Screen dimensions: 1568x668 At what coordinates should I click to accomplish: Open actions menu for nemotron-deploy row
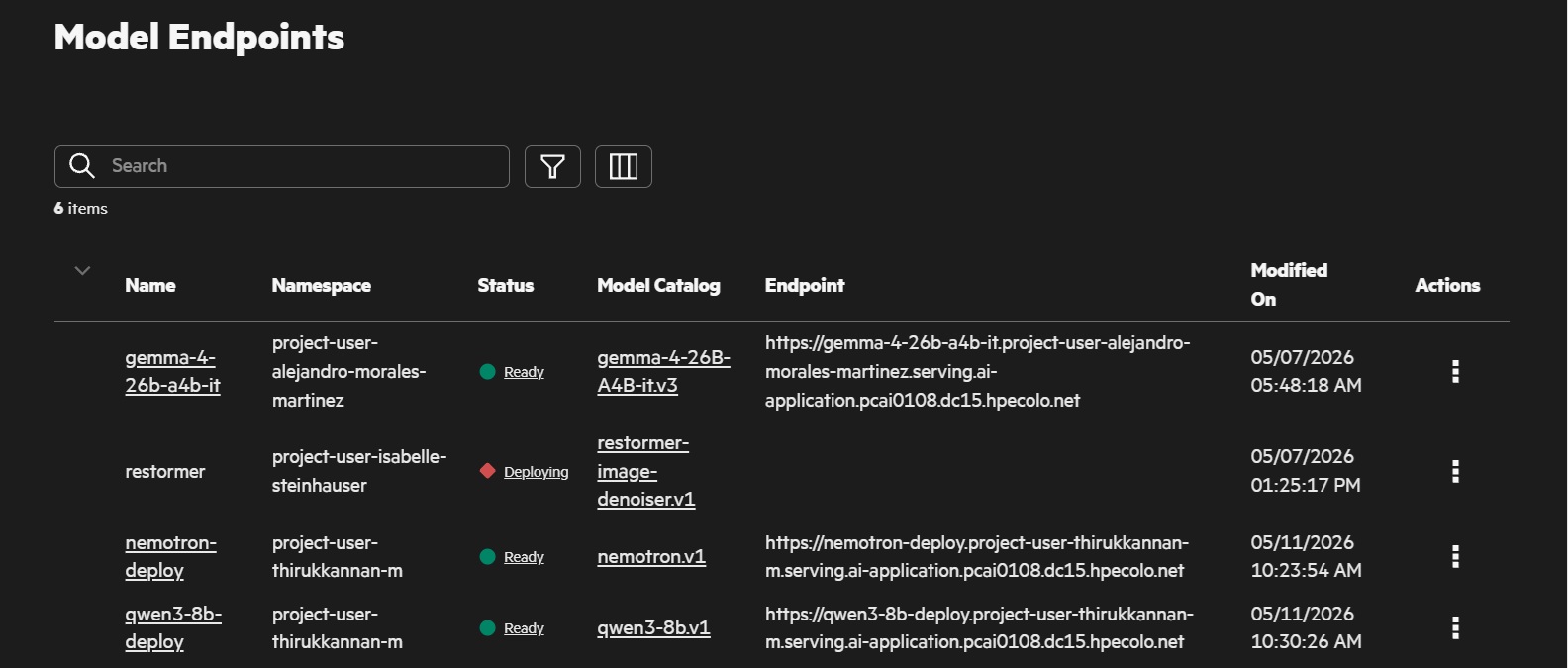click(1455, 557)
